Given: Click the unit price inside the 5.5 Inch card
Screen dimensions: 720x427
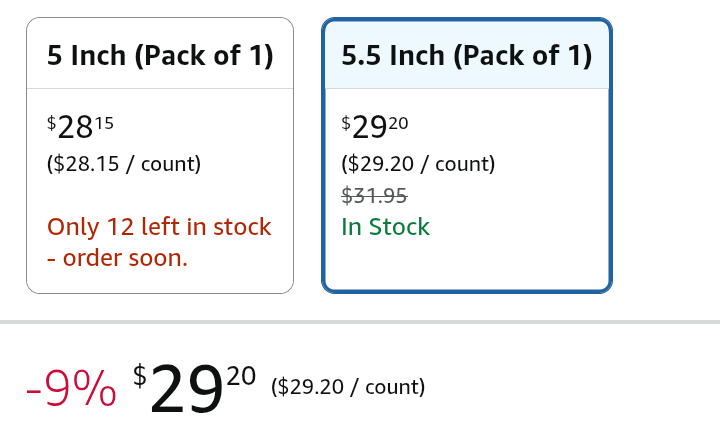Looking at the screenshot, I should 418,164.
